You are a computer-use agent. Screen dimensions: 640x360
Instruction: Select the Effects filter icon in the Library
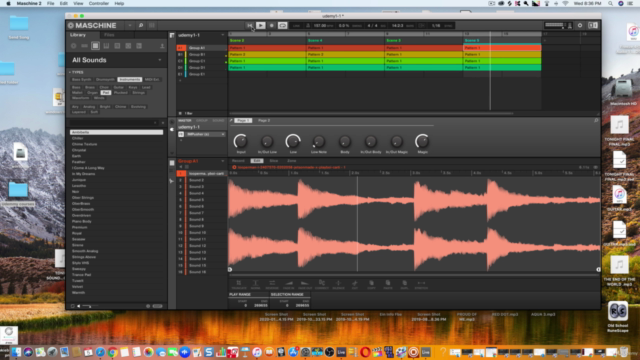(x=118, y=46)
